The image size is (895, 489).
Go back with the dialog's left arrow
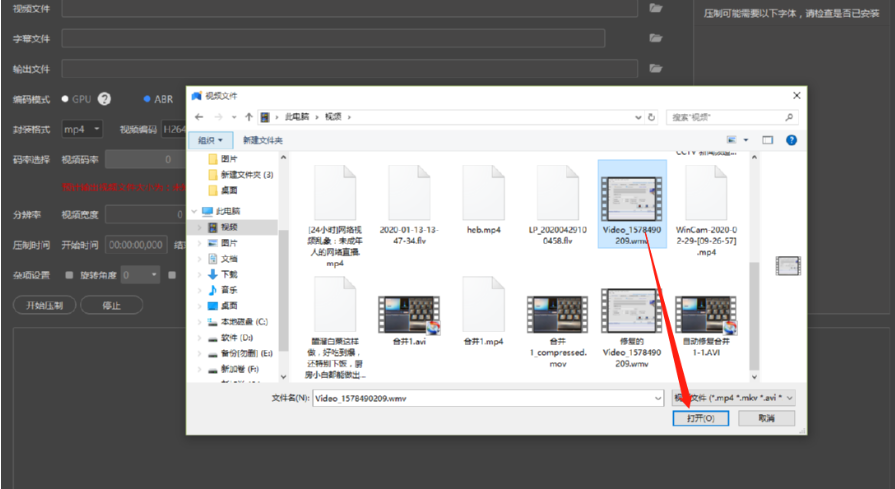coord(199,117)
